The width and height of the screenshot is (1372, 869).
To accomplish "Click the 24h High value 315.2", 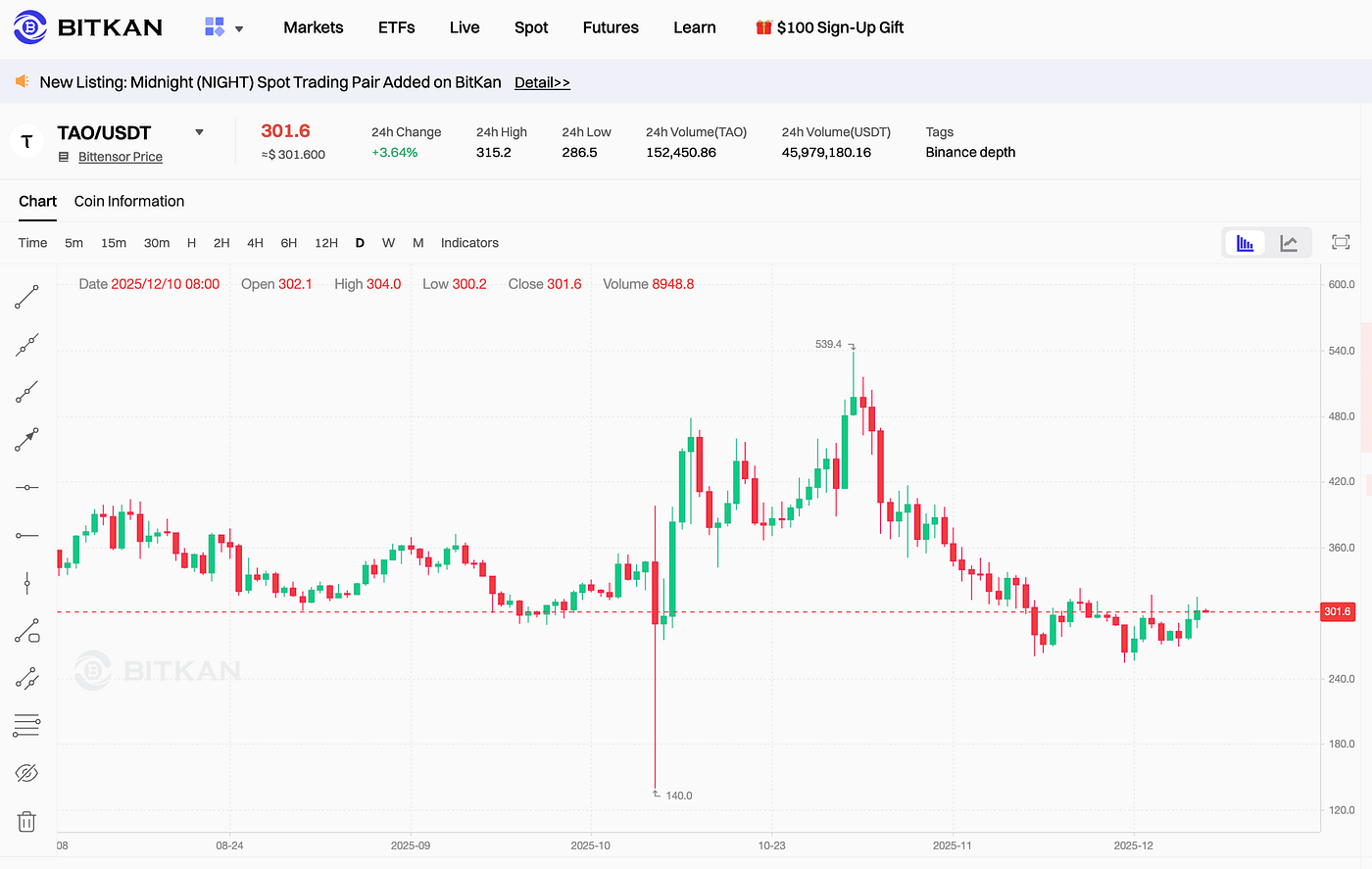I will pyautogui.click(x=494, y=153).
